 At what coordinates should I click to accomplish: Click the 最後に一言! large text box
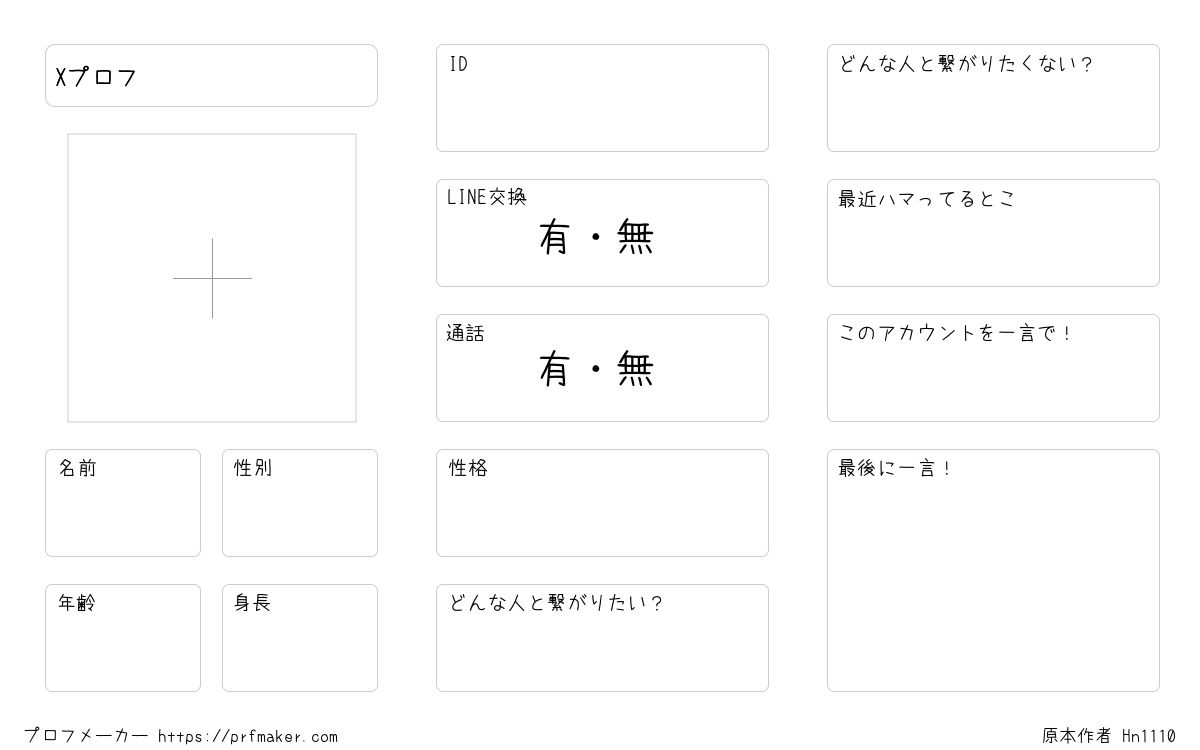(x=993, y=570)
